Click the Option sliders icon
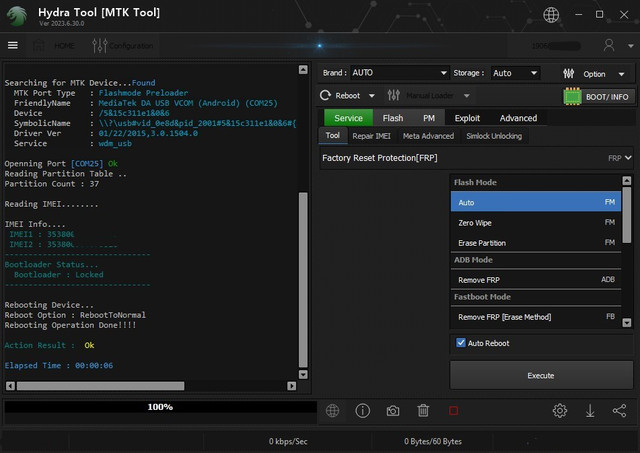The height and width of the screenshot is (453, 640). point(568,74)
